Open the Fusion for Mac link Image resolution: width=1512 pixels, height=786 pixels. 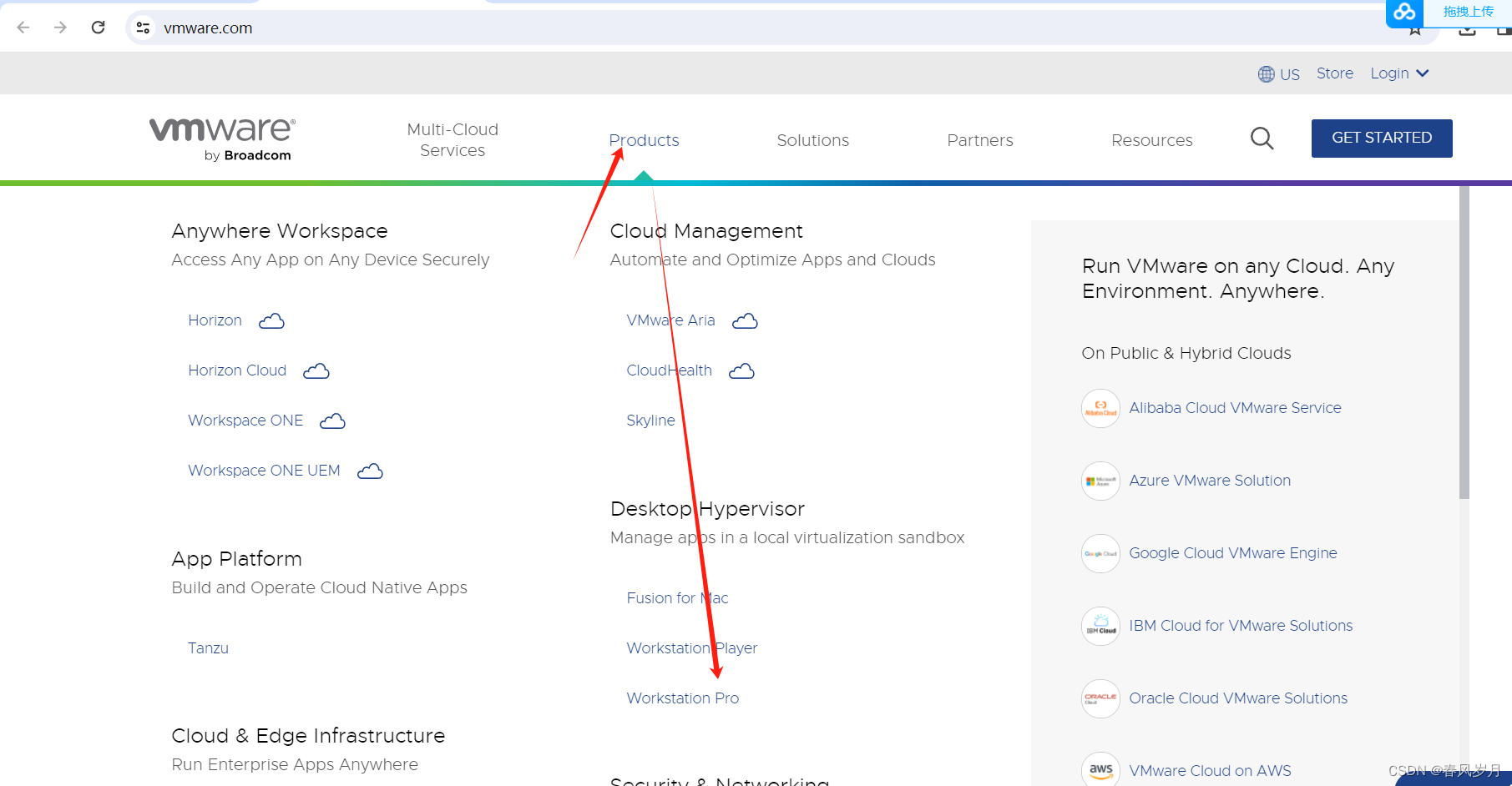point(677,598)
